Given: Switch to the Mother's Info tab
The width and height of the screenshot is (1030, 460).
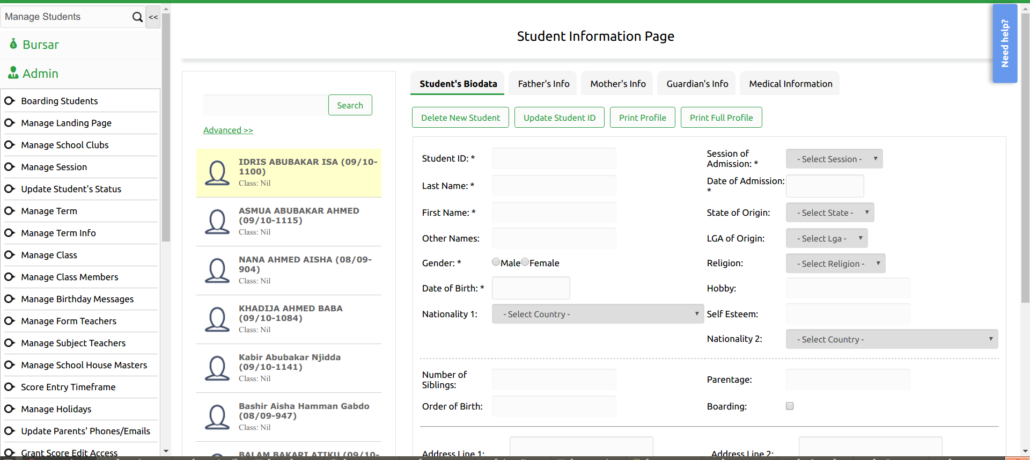Looking at the screenshot, I should pos(617,83).
